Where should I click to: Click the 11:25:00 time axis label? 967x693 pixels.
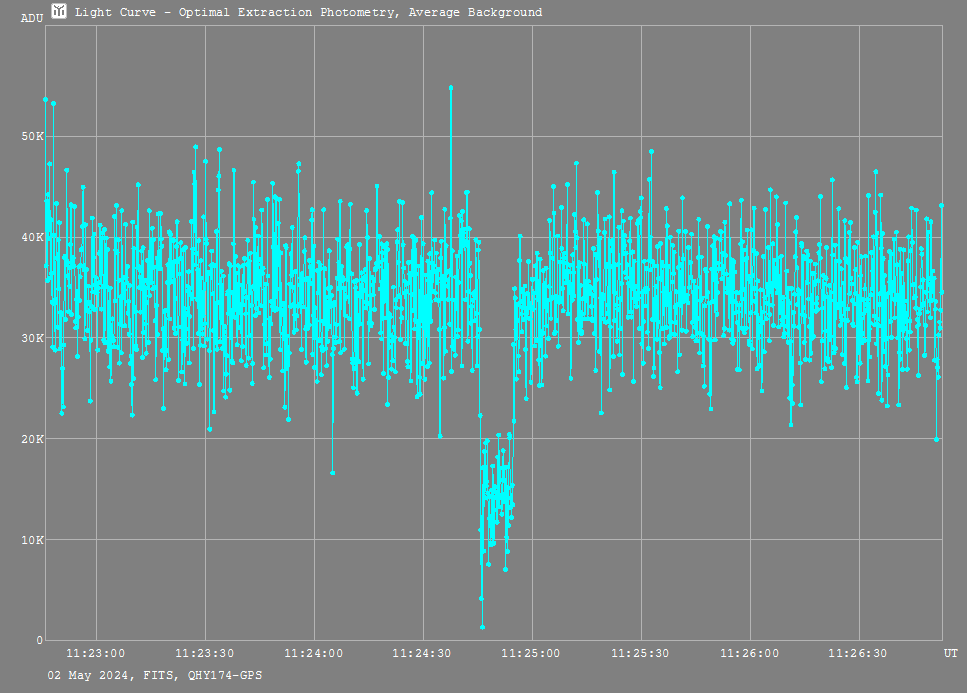[531, 654]
